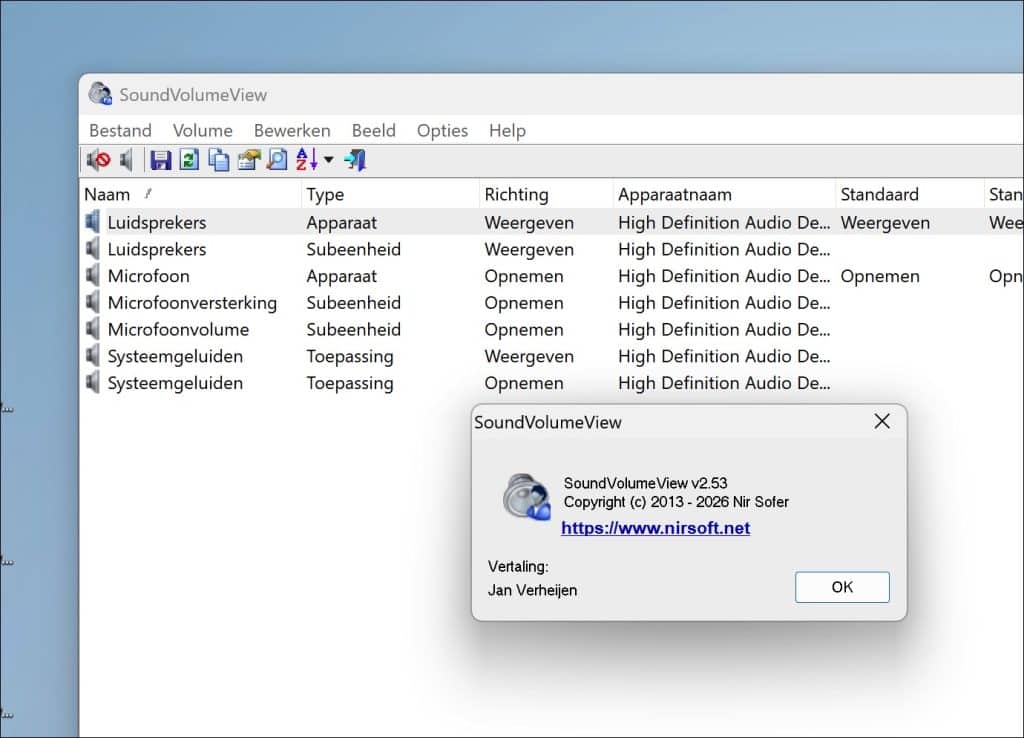Click the speaker icon beside Microfoonvolume

pyautogui.click(x=93, y=329)
